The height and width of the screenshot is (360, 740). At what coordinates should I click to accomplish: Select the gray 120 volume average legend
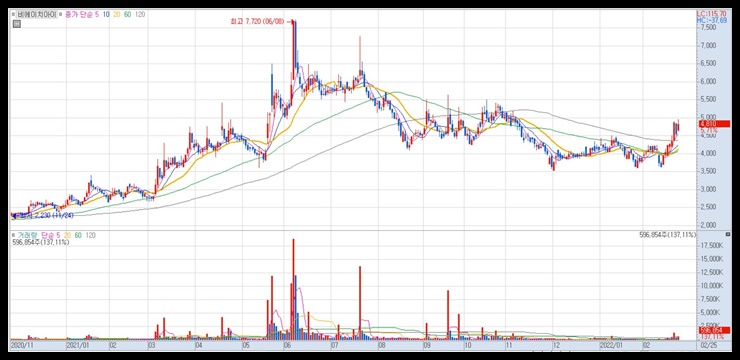point(90,235)
